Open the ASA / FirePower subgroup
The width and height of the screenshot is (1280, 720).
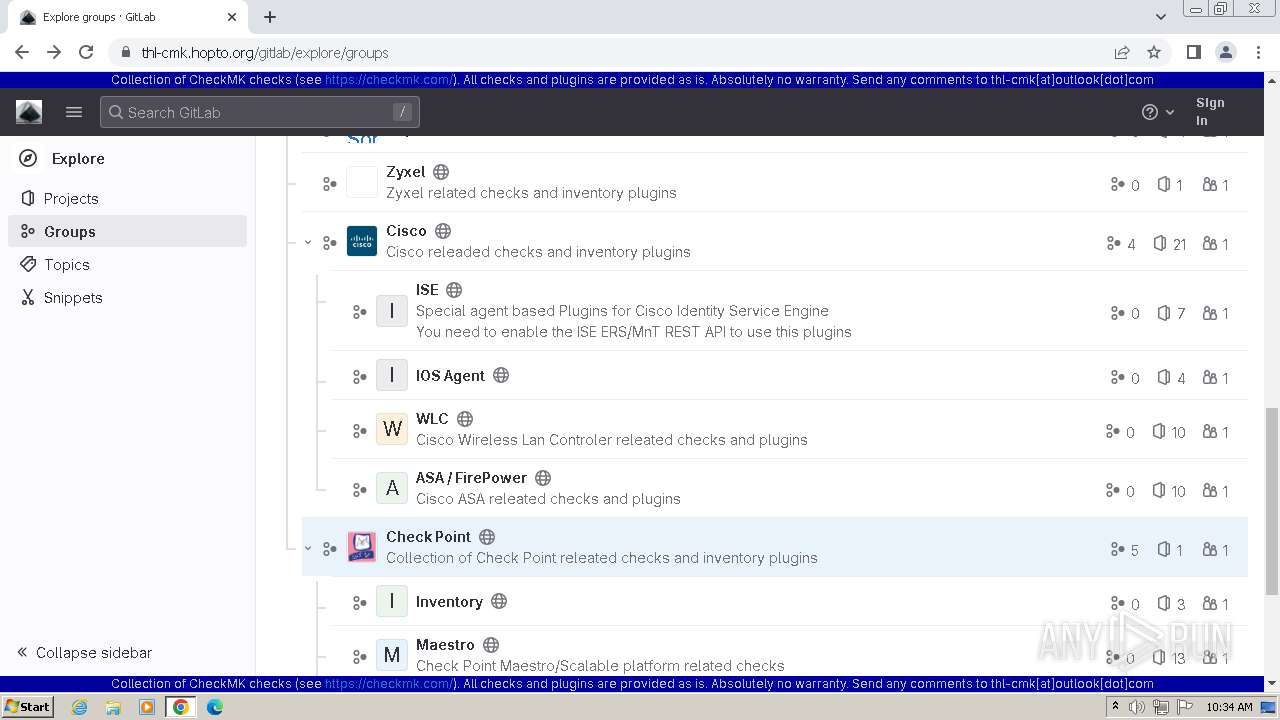(471, 478)
